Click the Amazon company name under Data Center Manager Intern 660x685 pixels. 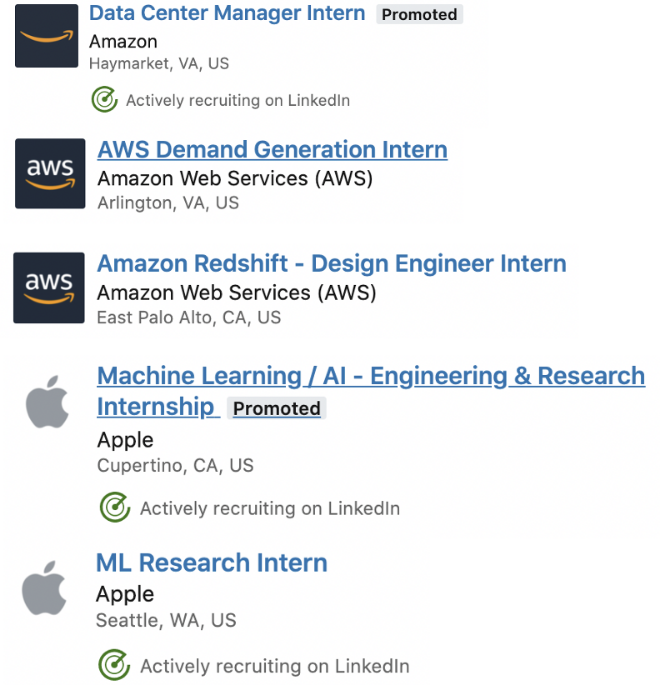coord(123,42)
